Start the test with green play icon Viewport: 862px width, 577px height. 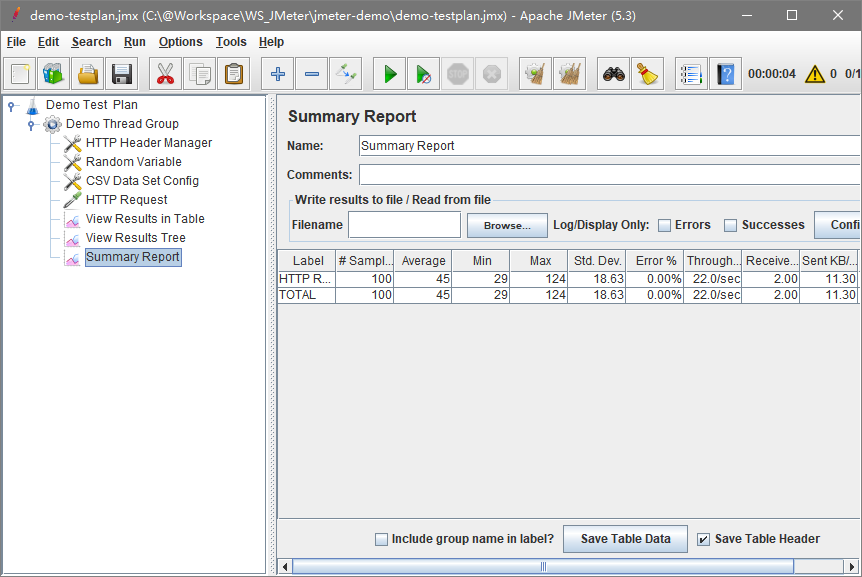[390, 74]
